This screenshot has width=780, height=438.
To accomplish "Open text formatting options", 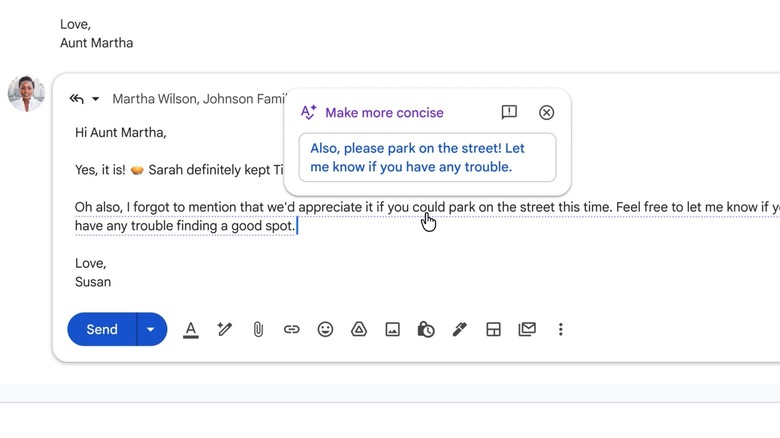I will 191,329.
